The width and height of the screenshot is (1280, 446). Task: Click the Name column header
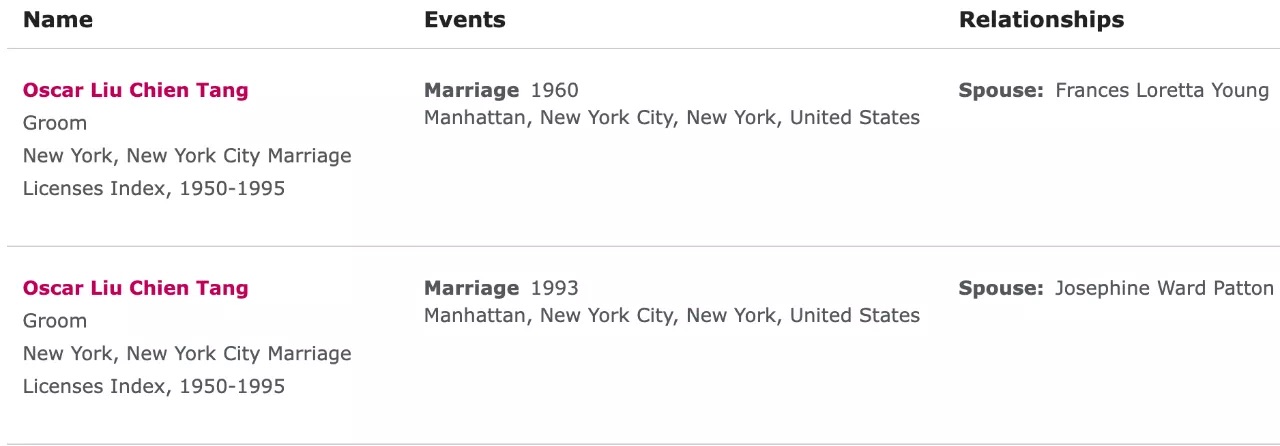57,19
